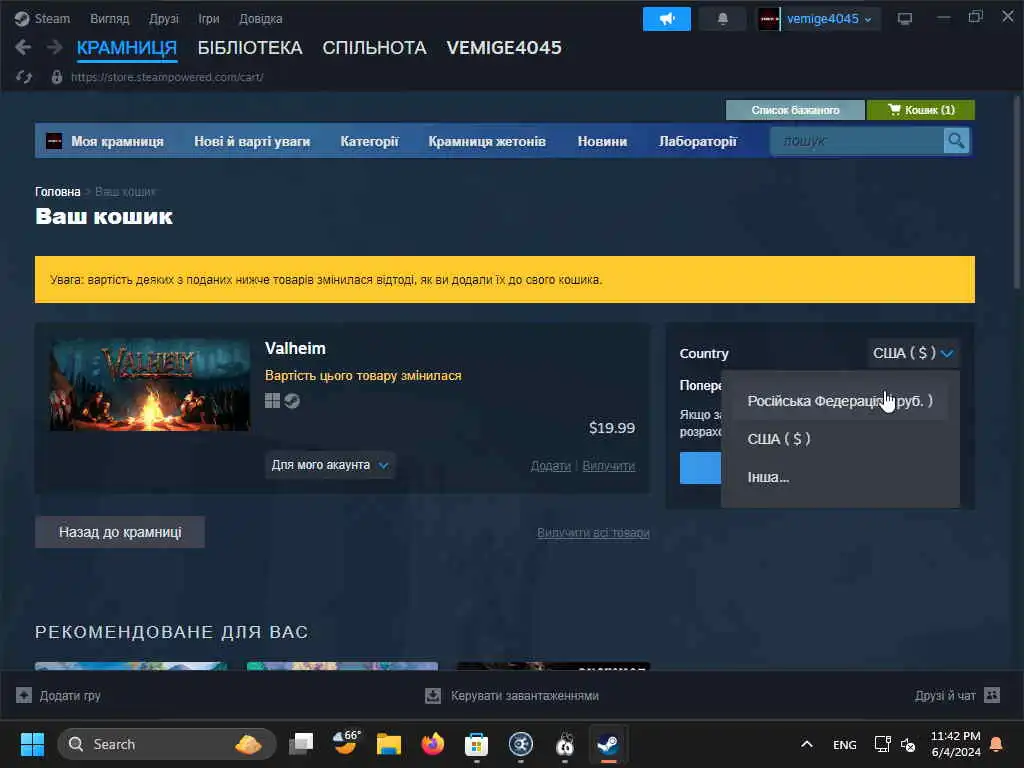
Task: Open the Вигляд menu
Action: (110, 19)
